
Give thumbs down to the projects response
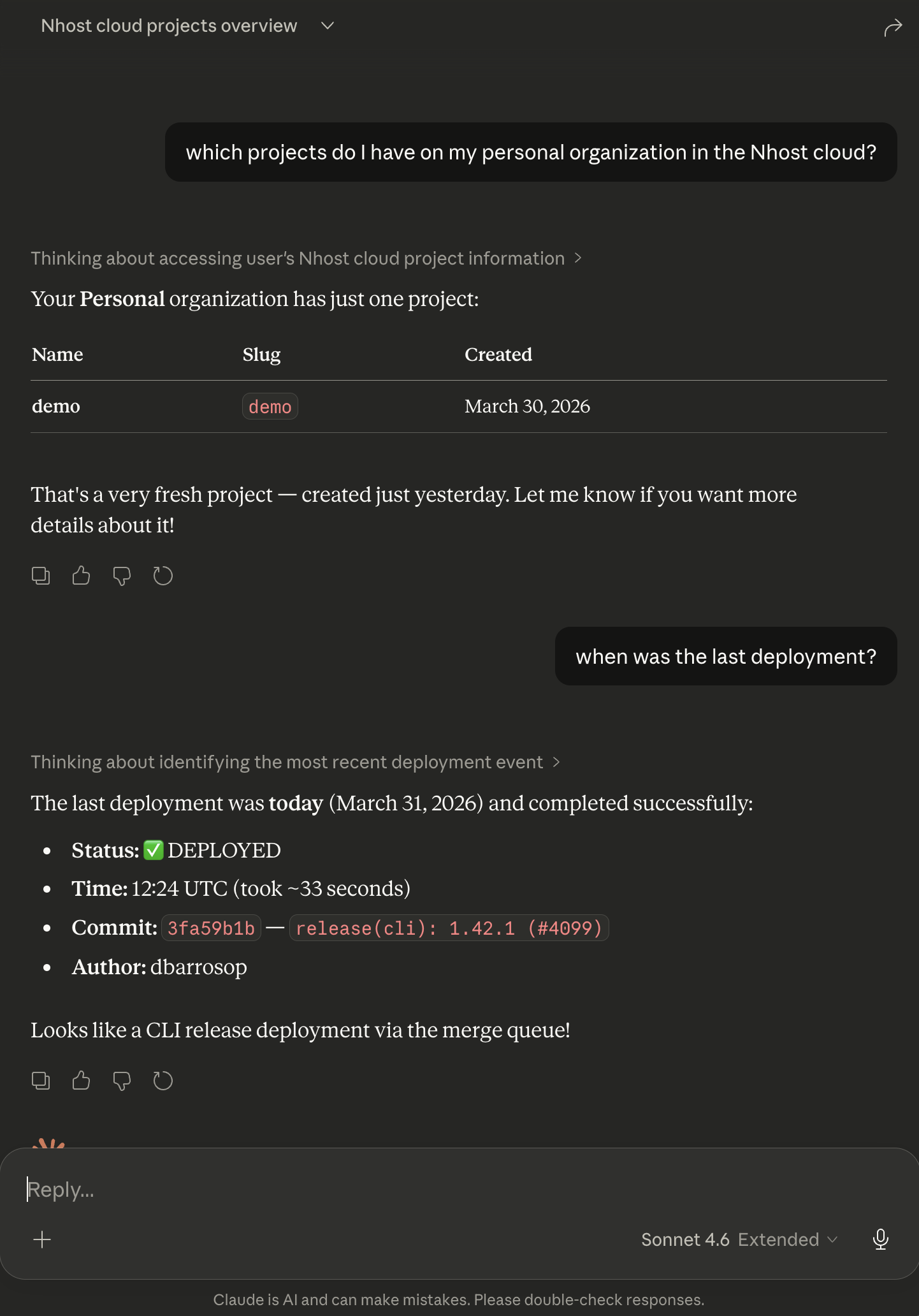click(122, 575)
